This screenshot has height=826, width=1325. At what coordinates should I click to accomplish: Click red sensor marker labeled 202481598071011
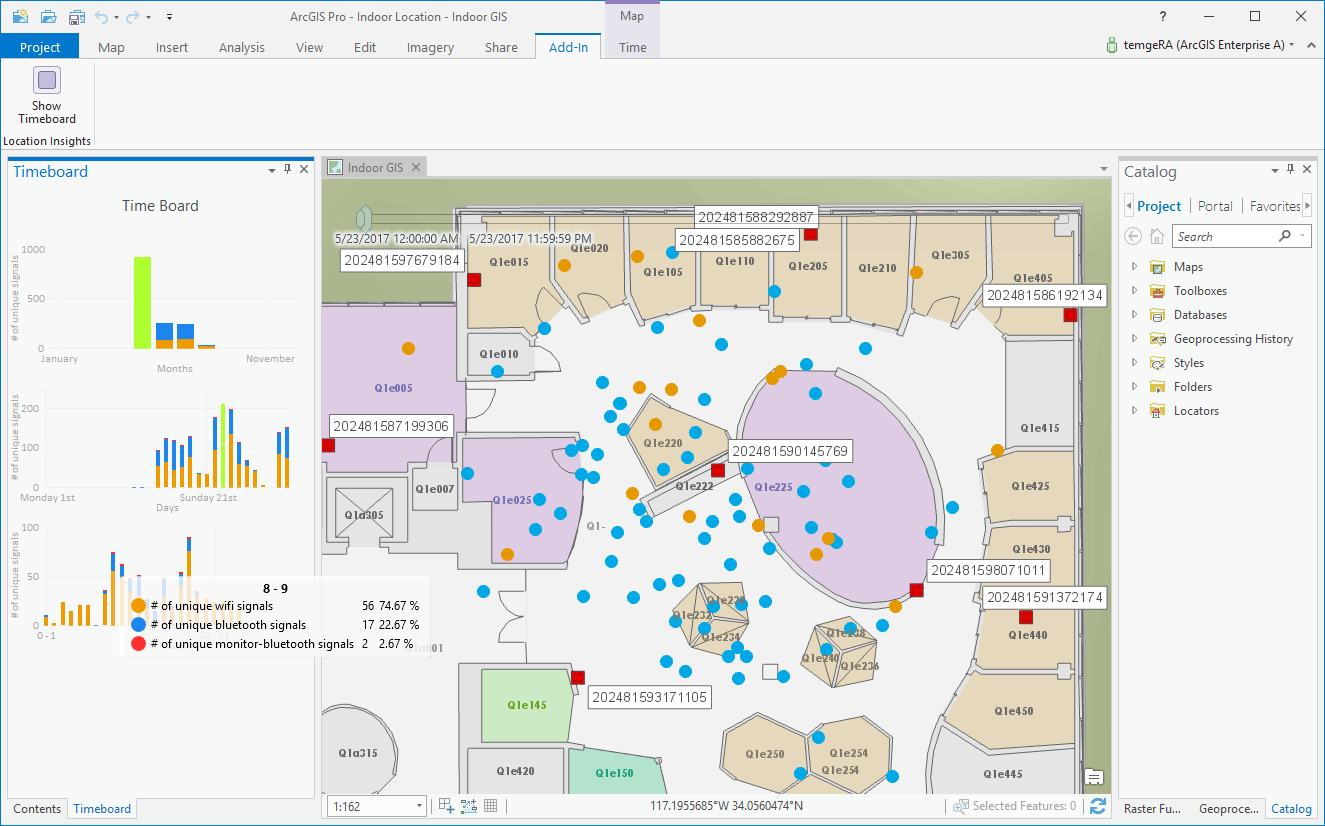tap(916, 590)
